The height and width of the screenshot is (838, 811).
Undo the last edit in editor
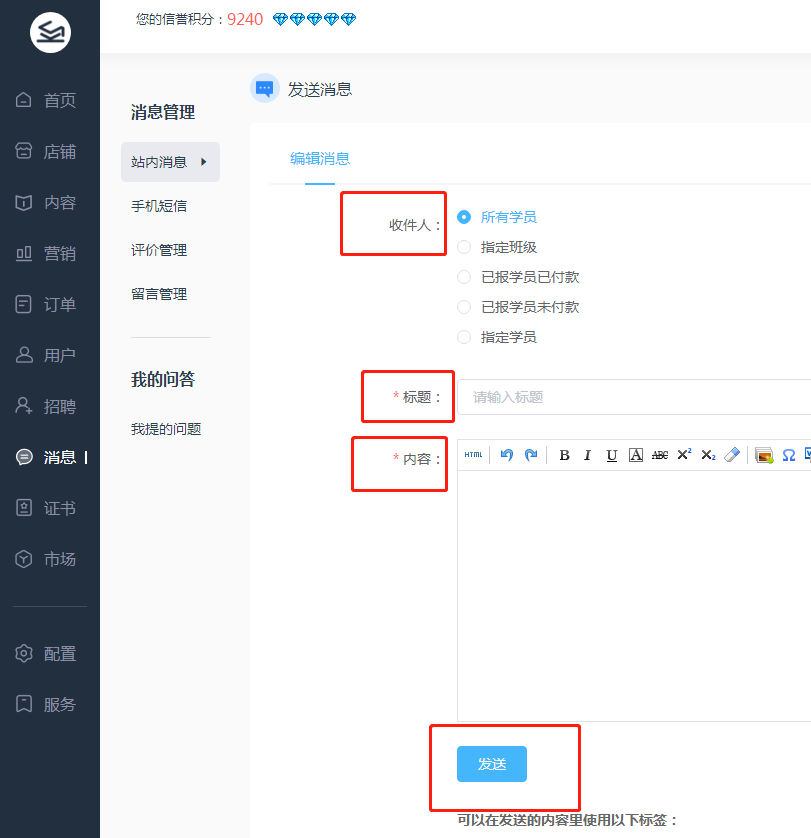[507, 455]
